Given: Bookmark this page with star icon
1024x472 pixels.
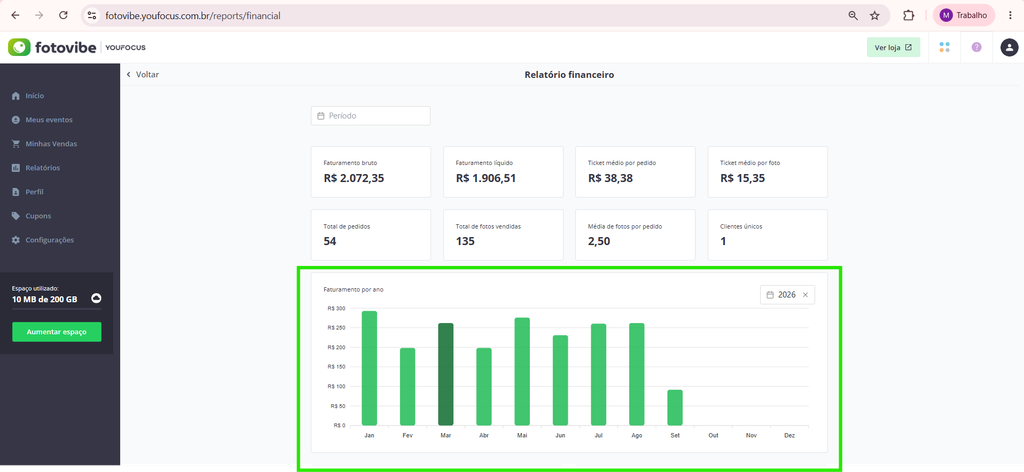Looking at the screenshot, I should pos(874,16).
